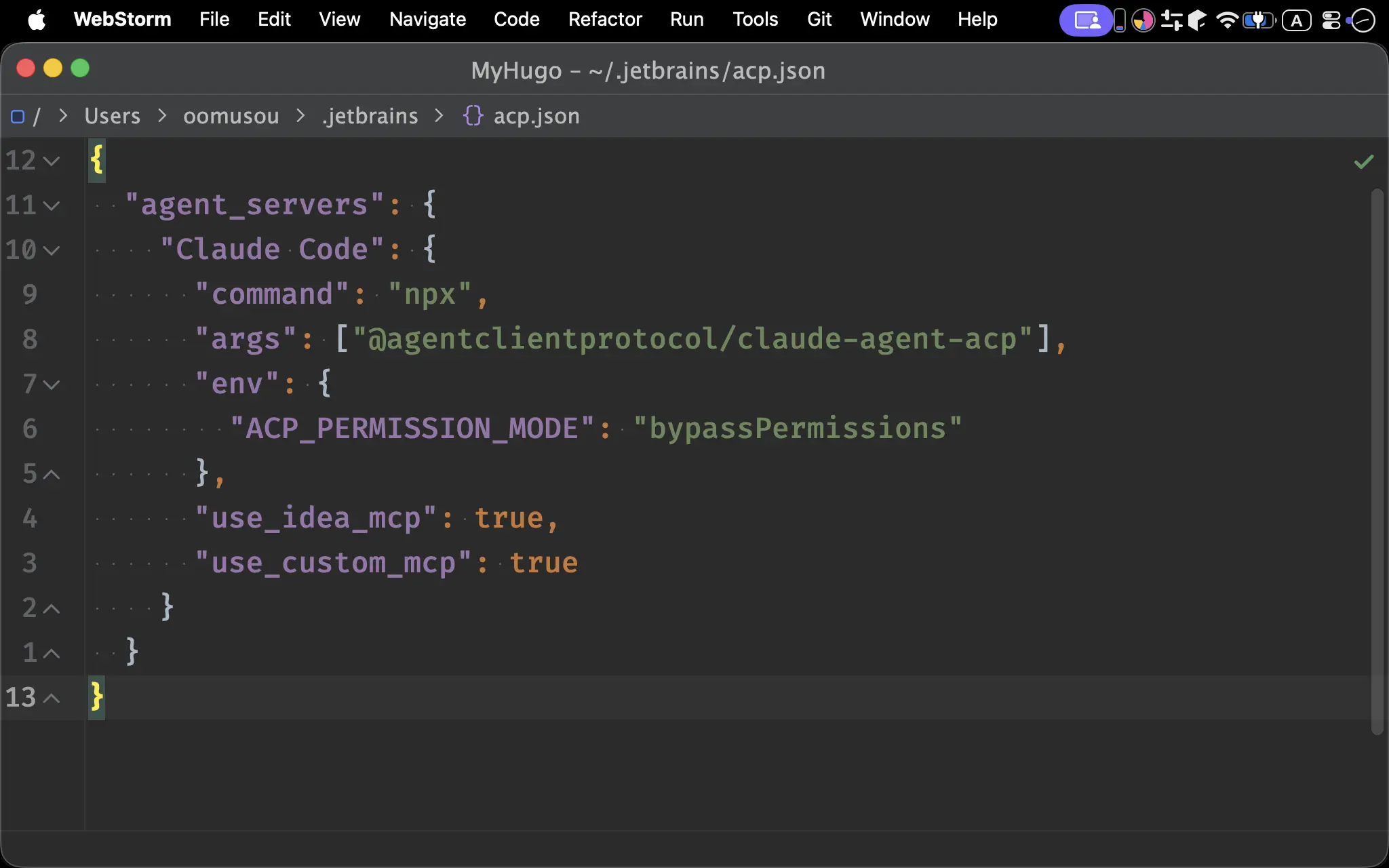This screenshot has height=868, width=1389.
Task: Open the screen sharing menu bar icon
Action: [x=1087, y=20]
